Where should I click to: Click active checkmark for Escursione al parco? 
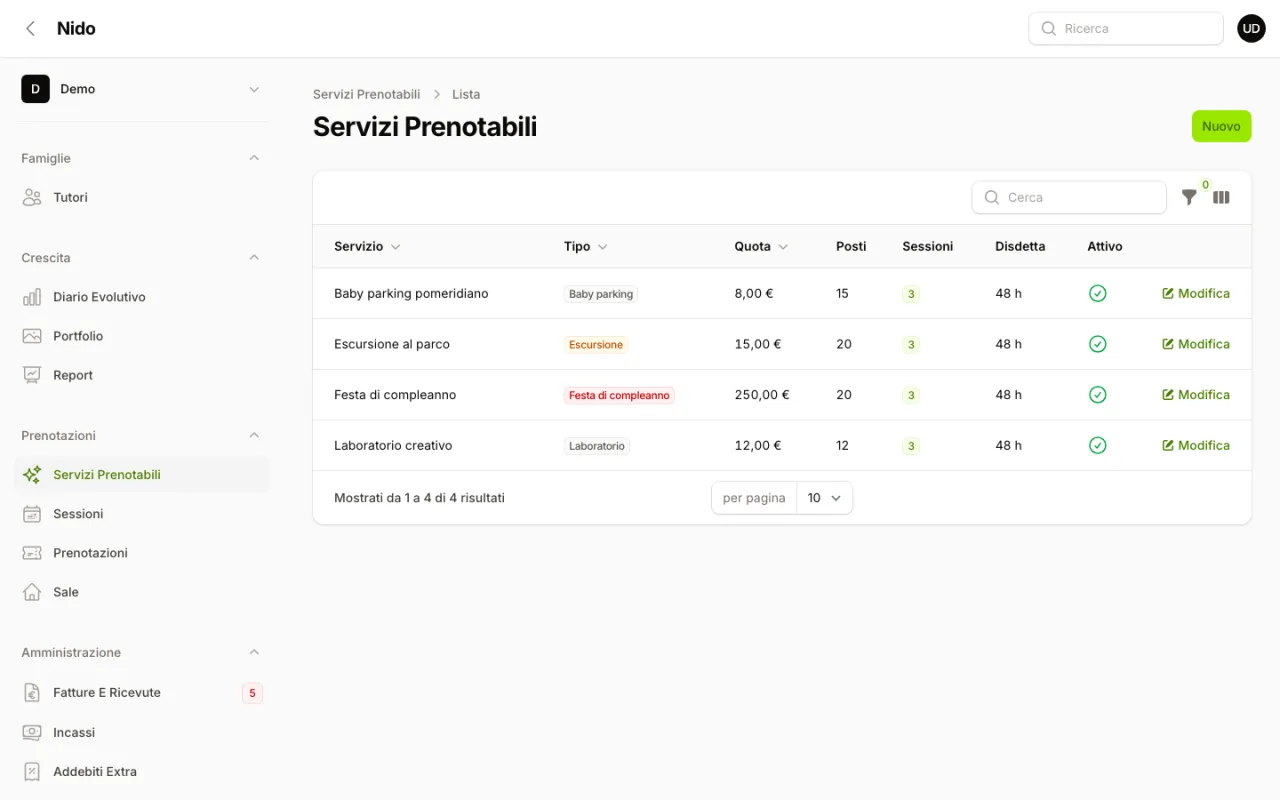click(x=1097, y=344)
